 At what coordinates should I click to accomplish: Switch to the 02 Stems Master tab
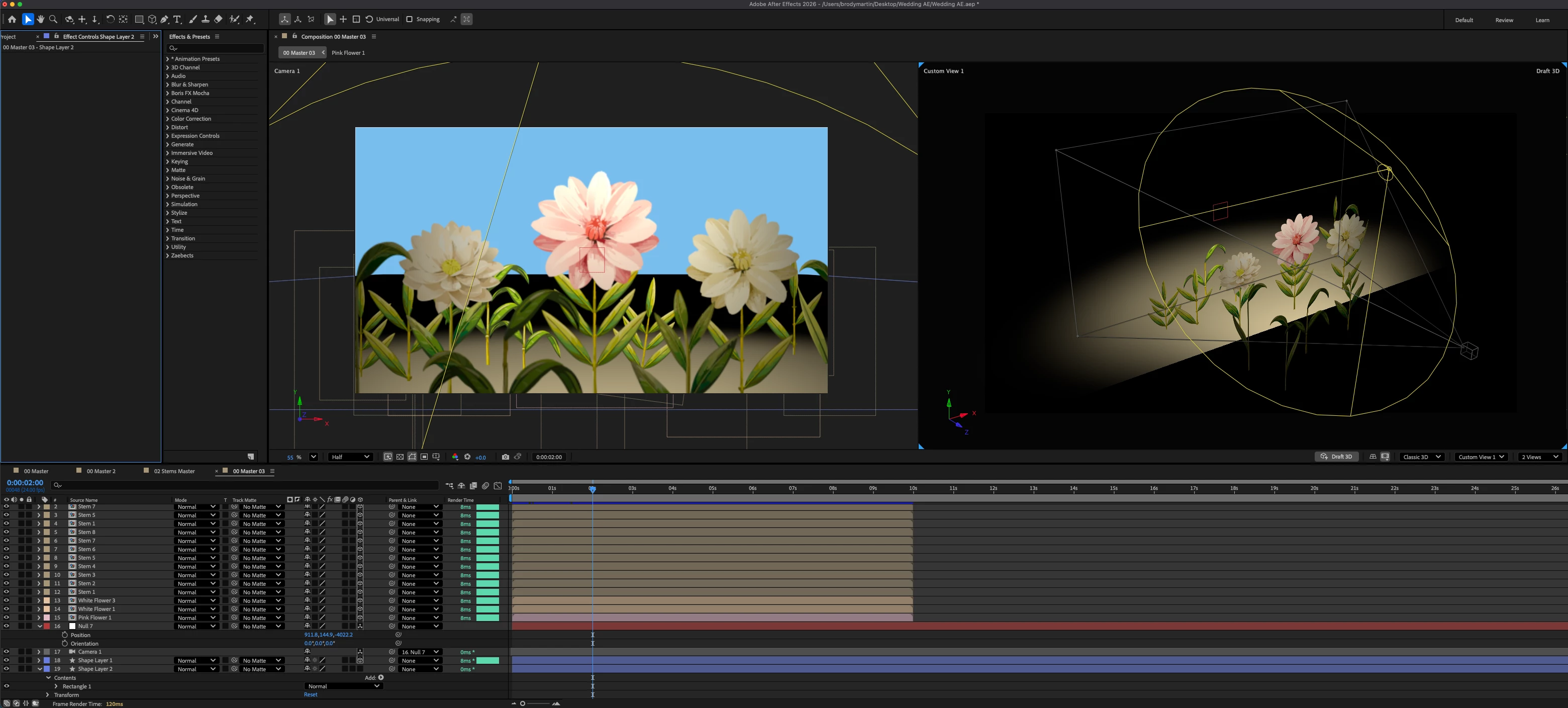pyautogui.click(x=174, y=471)
